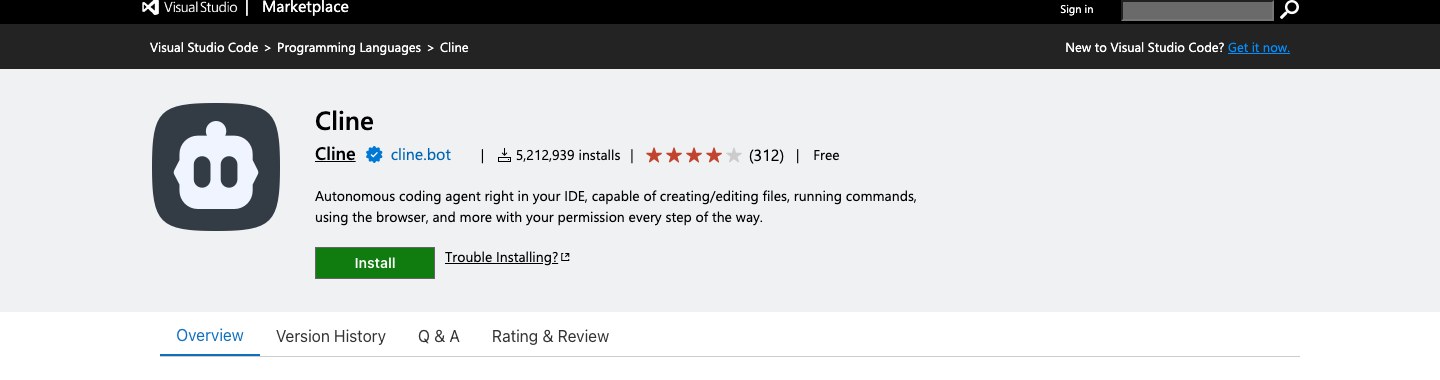Open the Cline publisher name link

335,154
